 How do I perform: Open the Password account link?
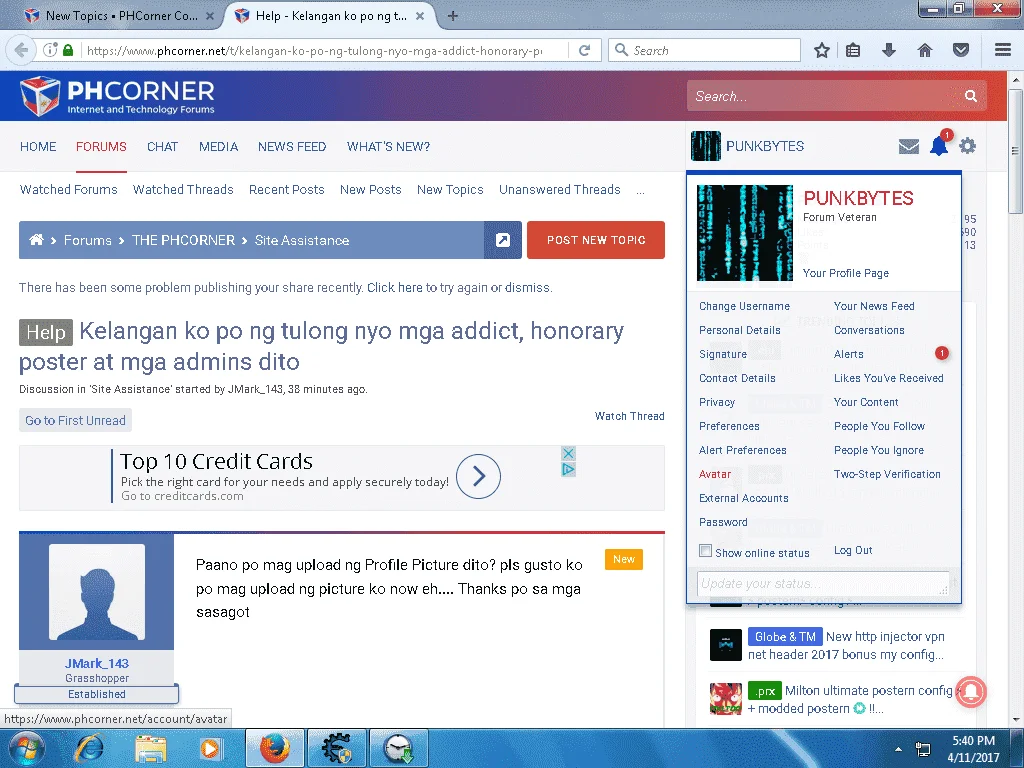pos(723,522)
